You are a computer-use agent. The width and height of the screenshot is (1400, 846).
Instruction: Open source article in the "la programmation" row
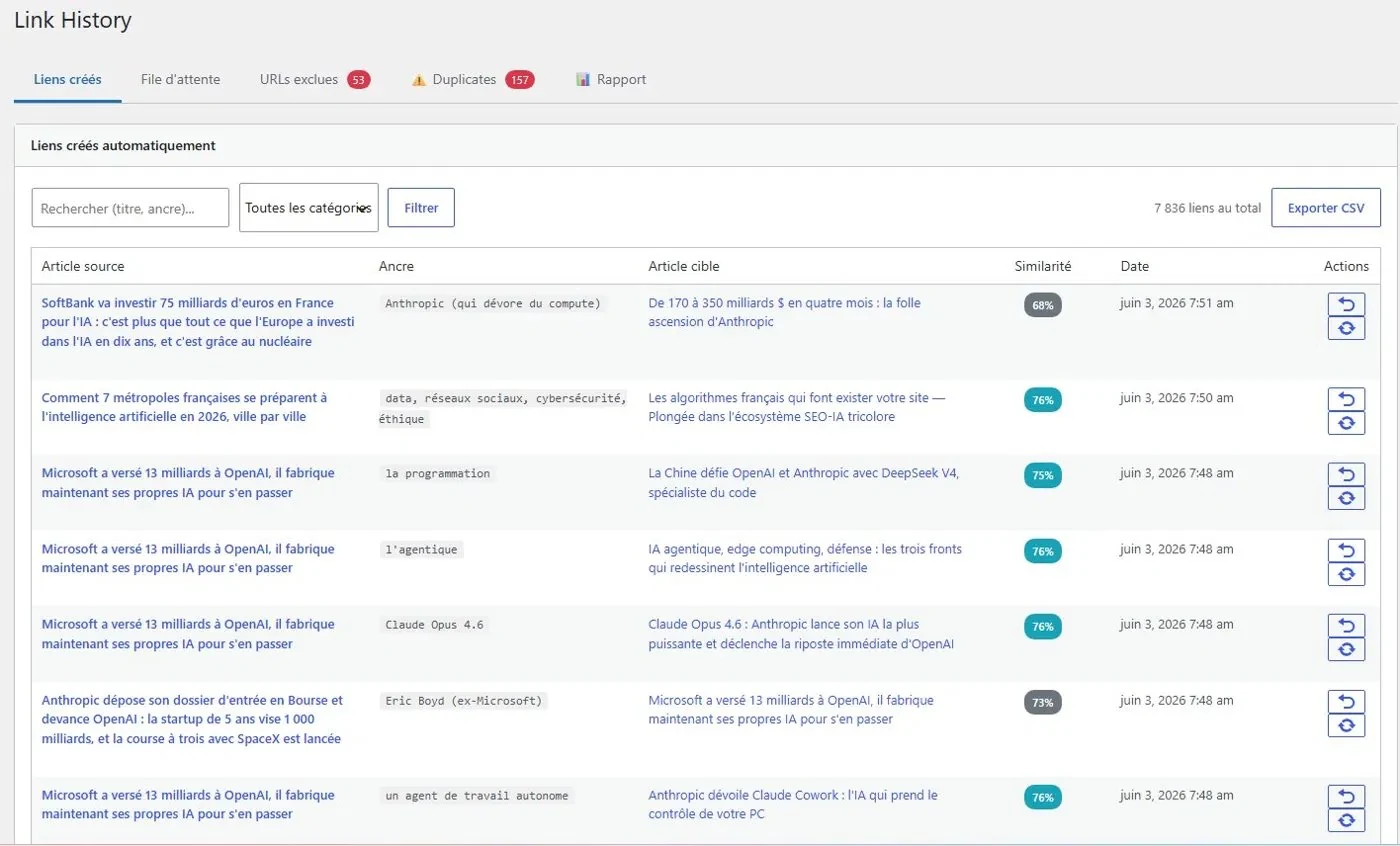(x=188, y=482)
